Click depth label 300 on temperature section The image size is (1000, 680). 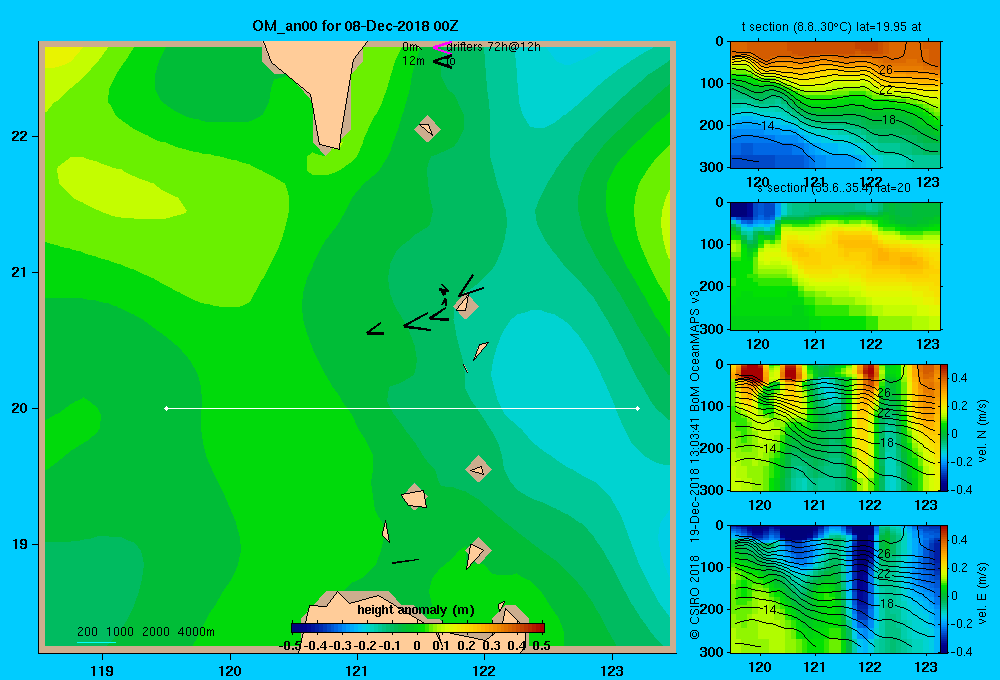click(711, 167)
